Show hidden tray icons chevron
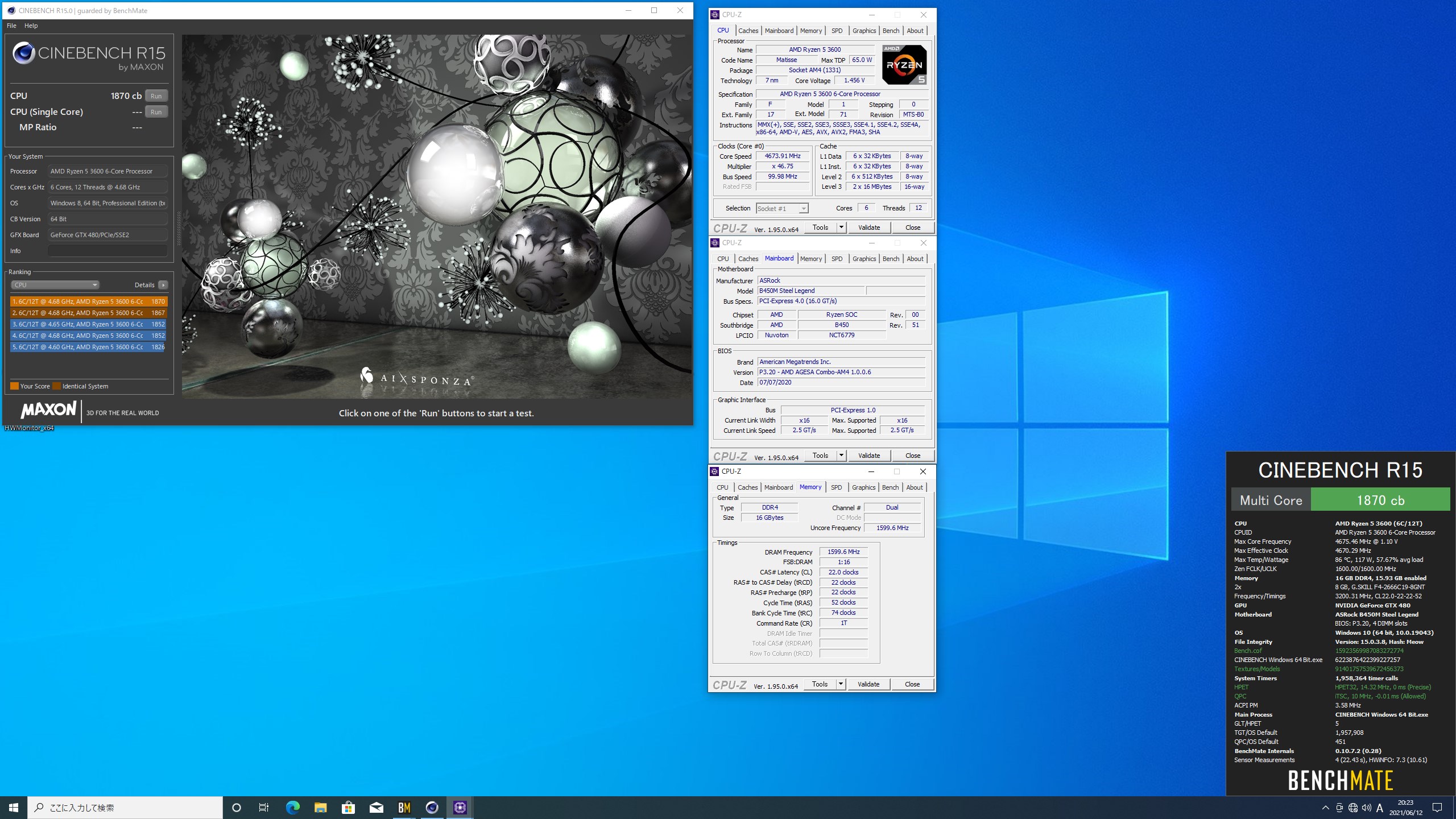The image size is (1456, 819). [1325, 808]
